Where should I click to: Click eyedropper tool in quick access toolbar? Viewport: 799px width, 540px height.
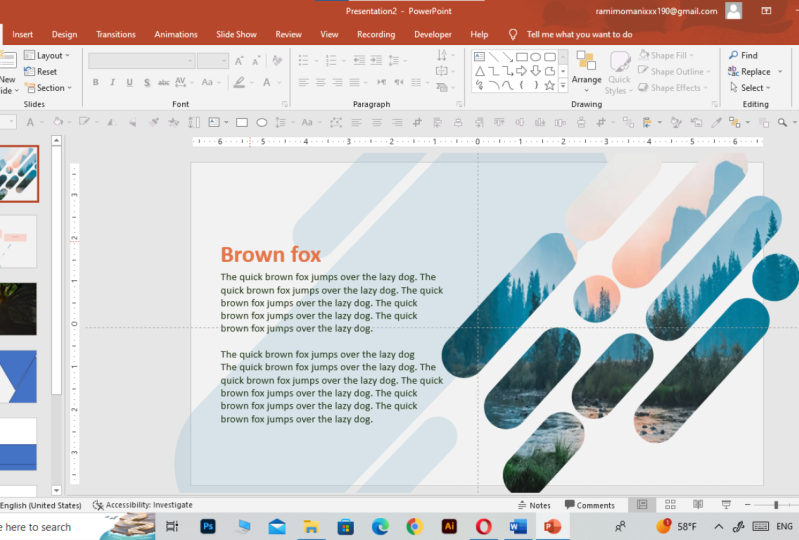(x=716, y=122)
